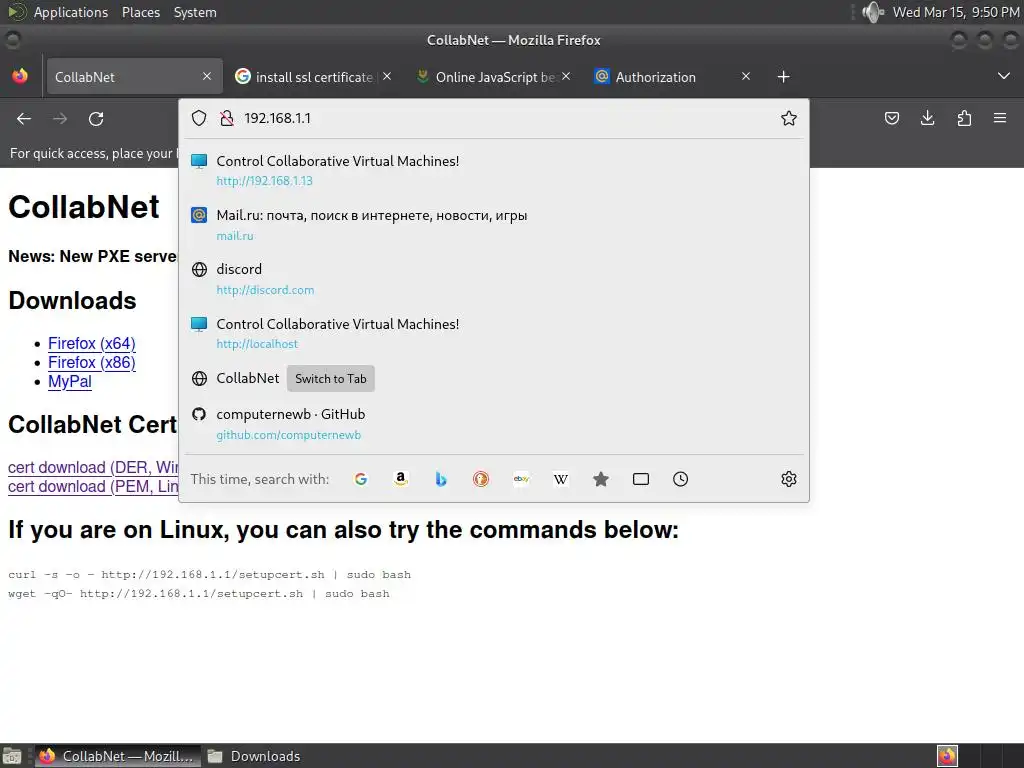Search this time with Bing icon

coord(441,479)
